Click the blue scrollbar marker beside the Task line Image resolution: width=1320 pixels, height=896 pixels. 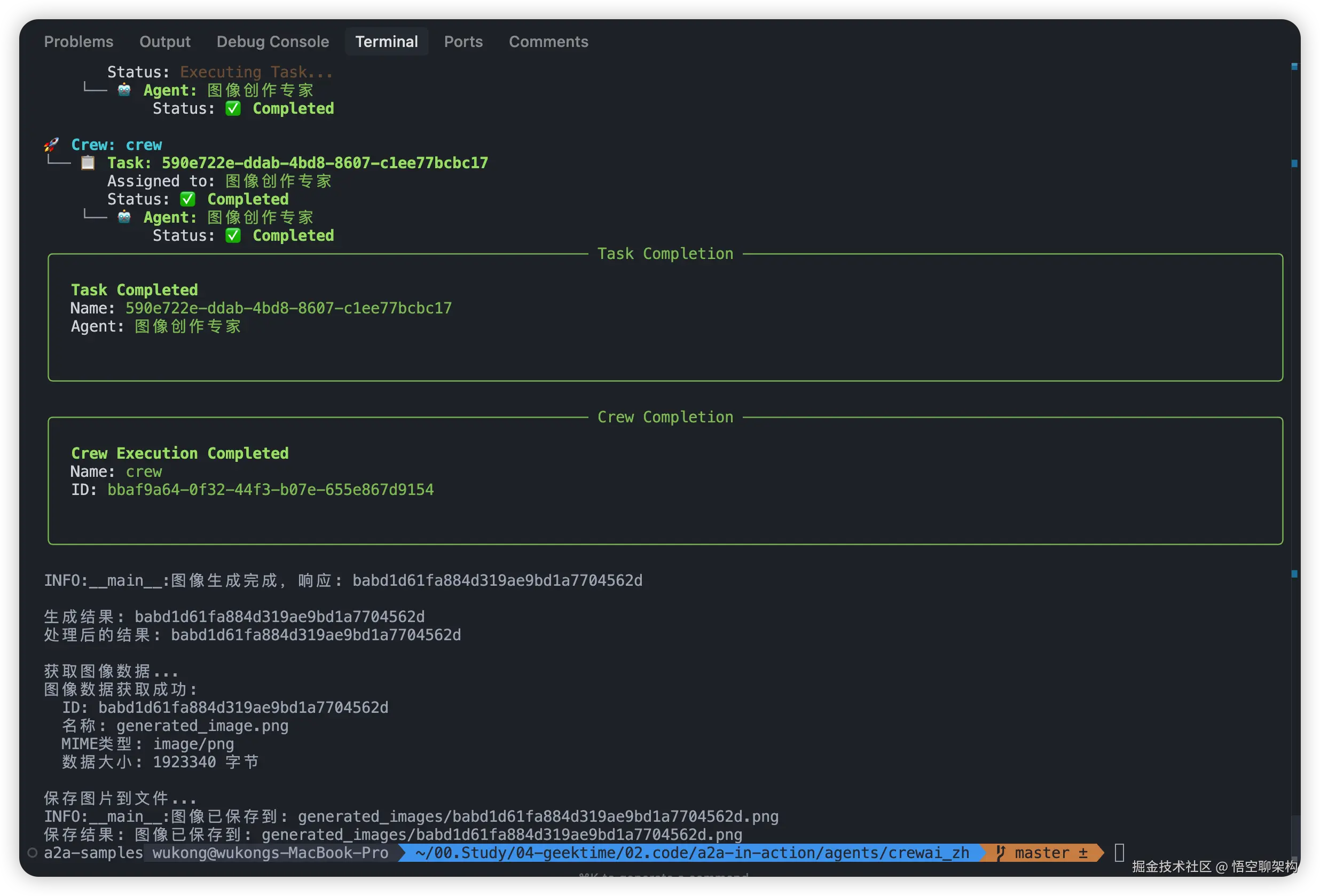point(1294,163)
